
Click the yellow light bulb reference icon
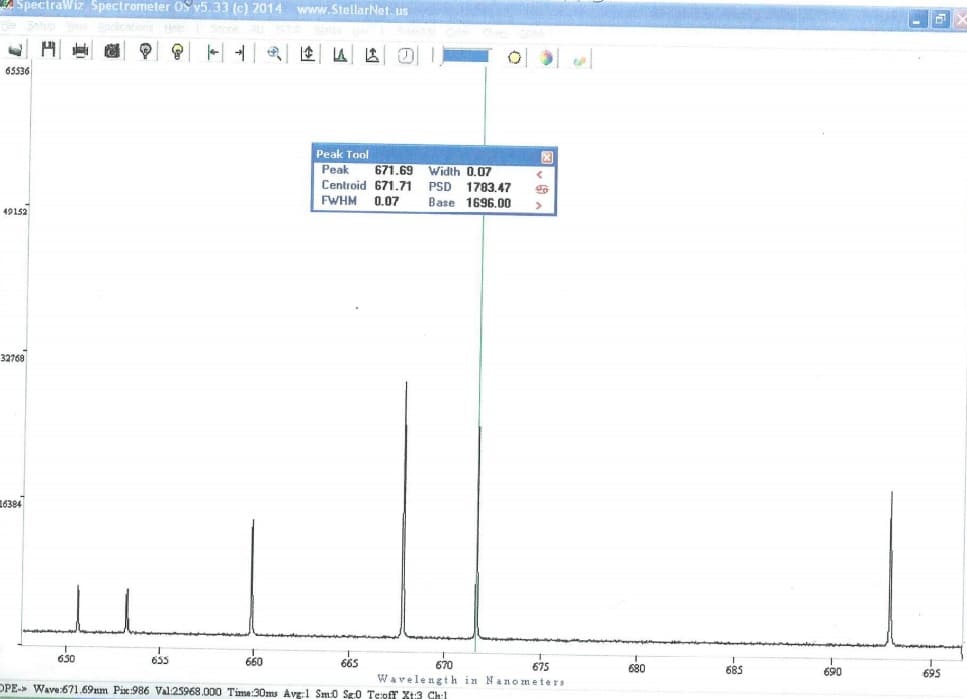(177, 51)
